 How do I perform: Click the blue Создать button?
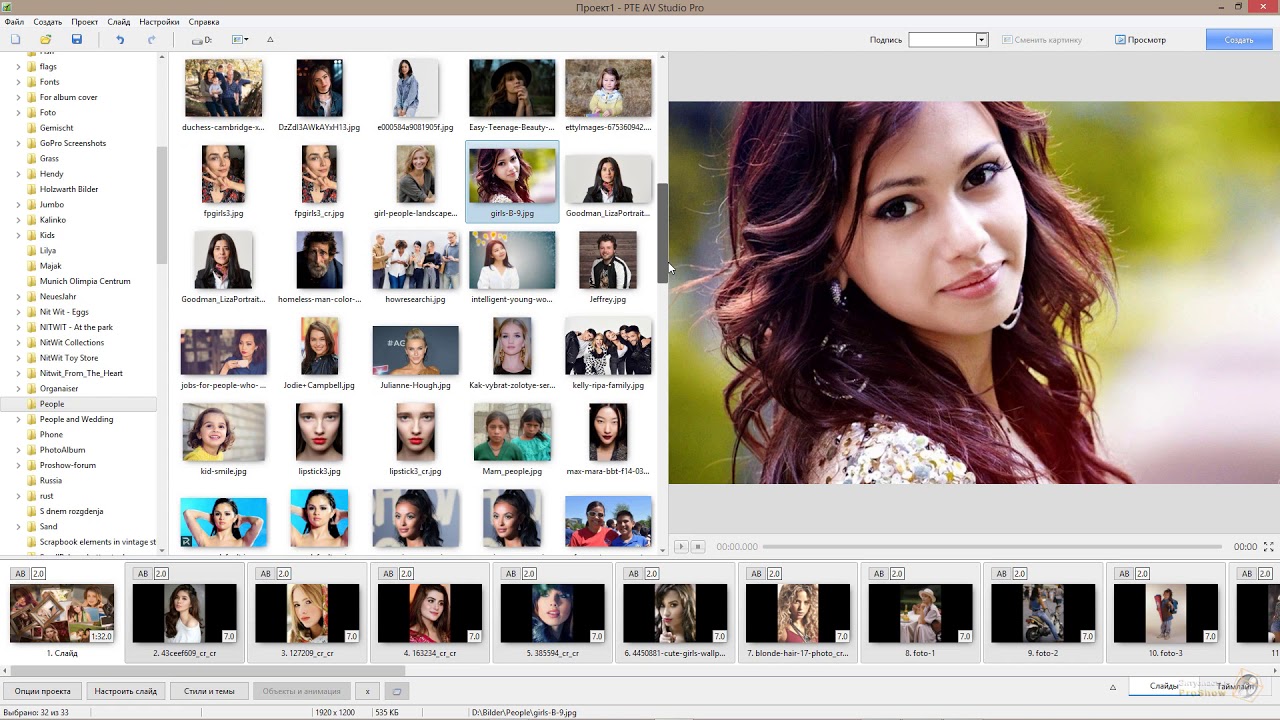tap(1238, 40)
